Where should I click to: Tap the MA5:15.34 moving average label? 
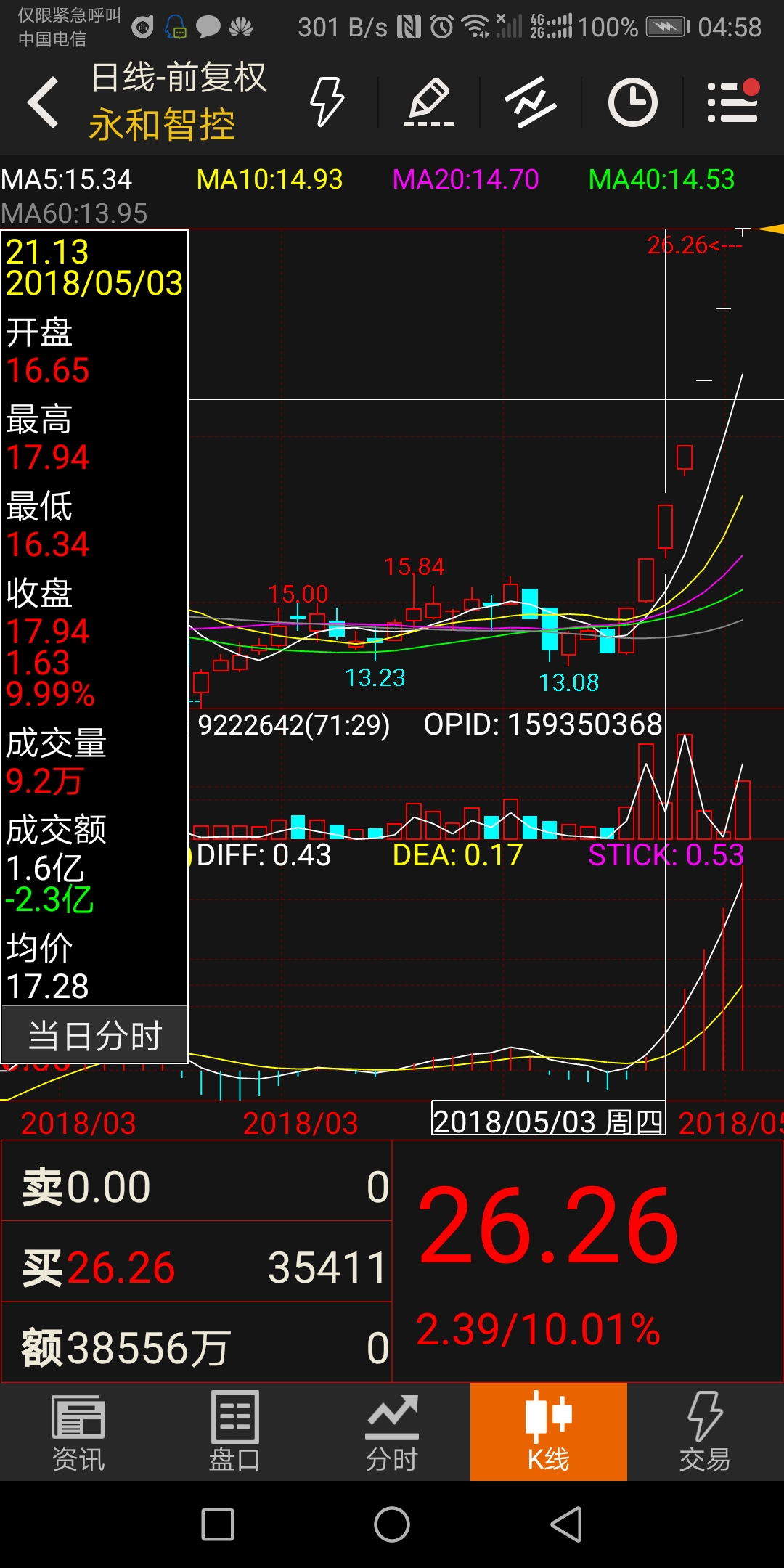pos(67,179)
